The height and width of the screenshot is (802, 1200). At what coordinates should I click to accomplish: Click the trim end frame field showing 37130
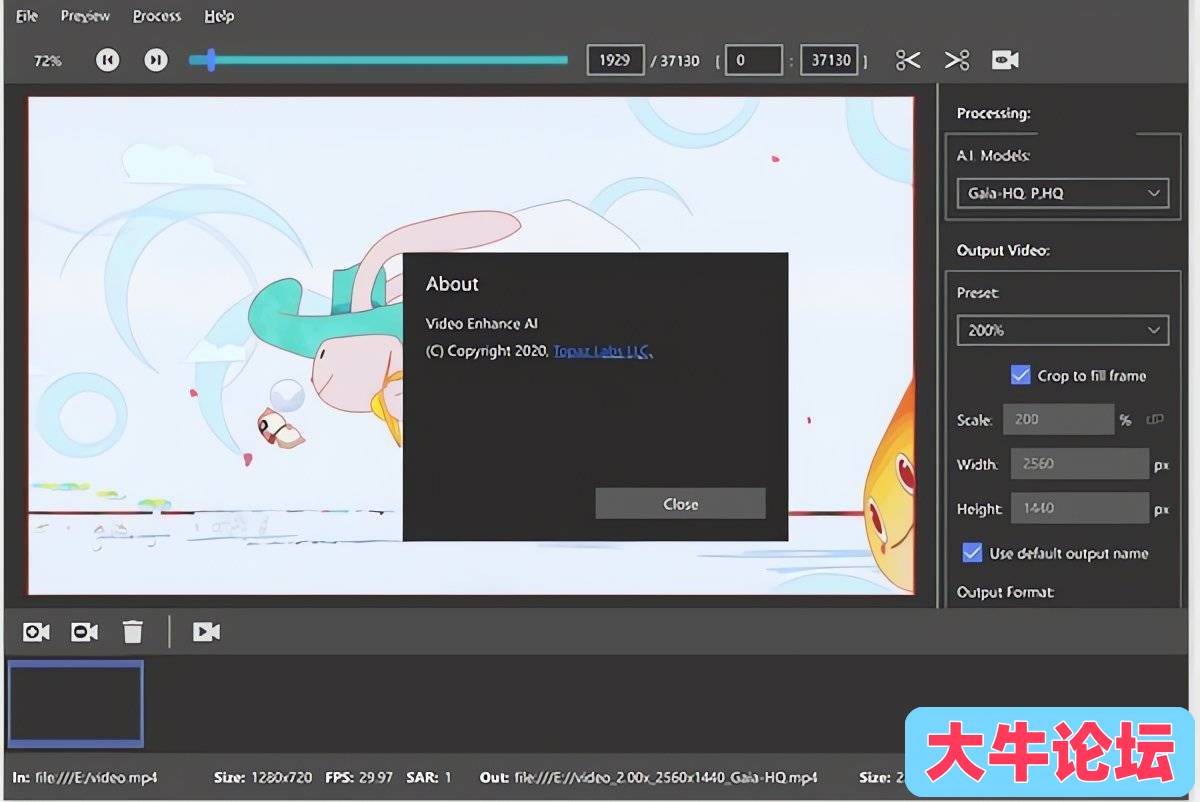pos(830,60)
